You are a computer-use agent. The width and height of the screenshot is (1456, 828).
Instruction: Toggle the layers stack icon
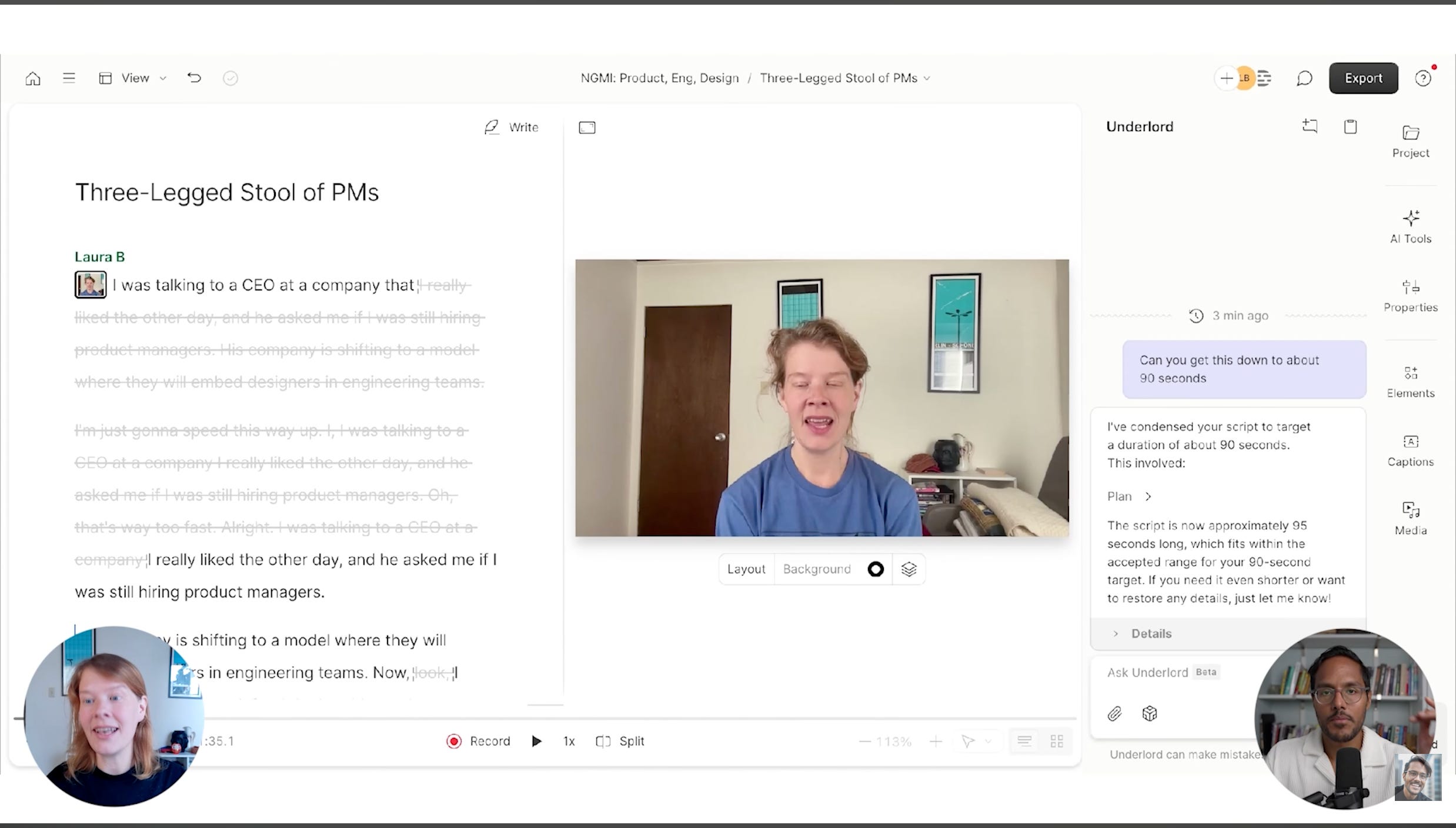coord(909,569)
